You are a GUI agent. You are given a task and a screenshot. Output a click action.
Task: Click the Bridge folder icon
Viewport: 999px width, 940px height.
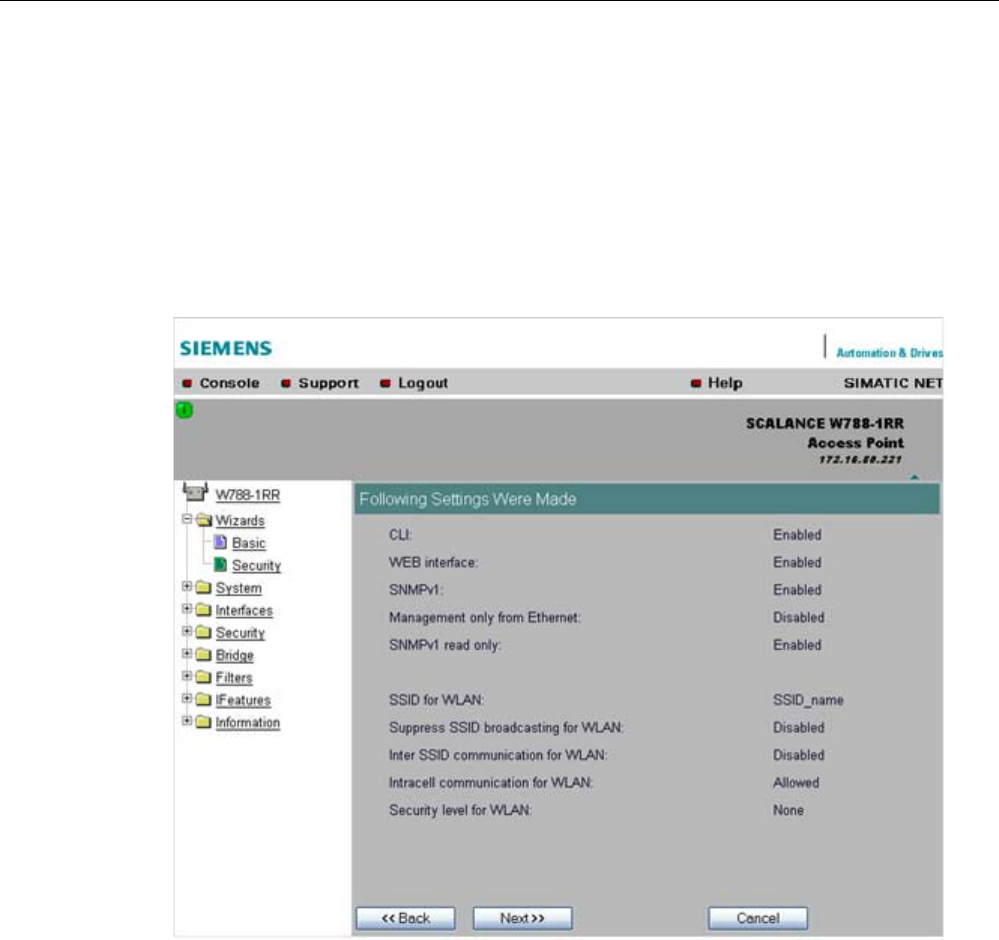tap(203, 654)
